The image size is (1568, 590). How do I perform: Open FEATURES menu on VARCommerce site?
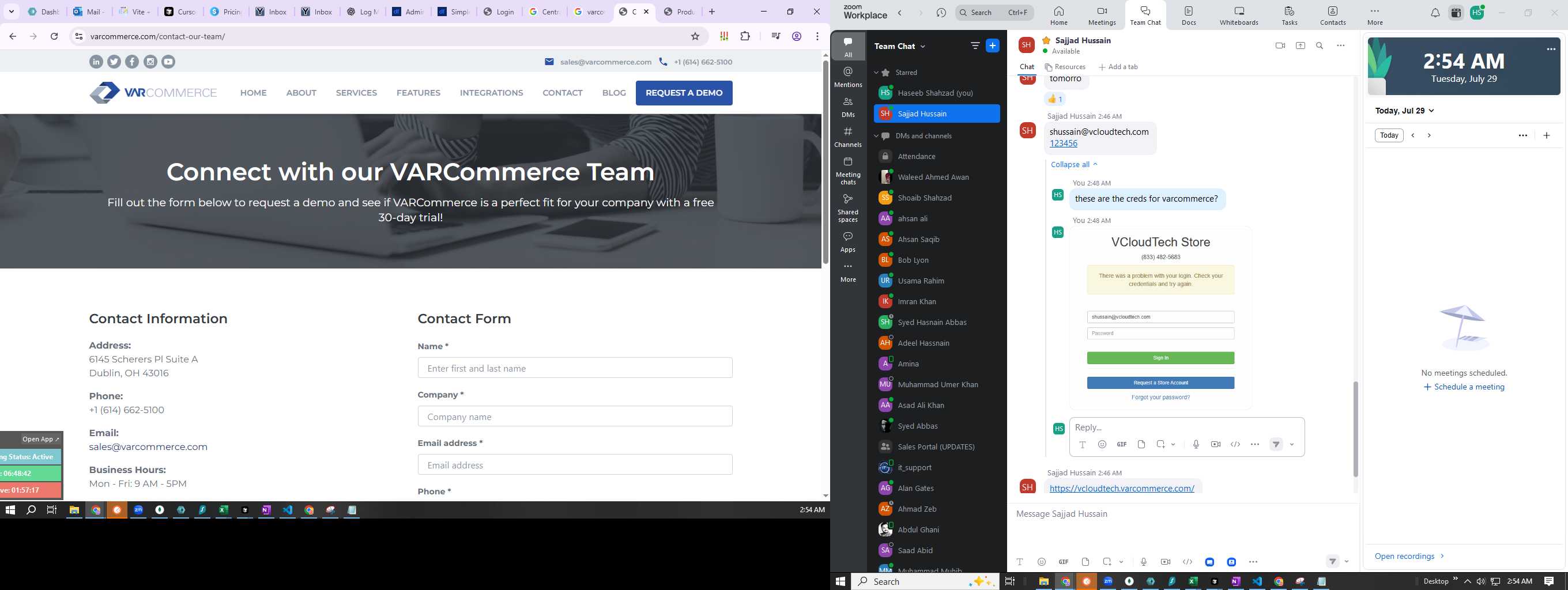click(418, 93)
